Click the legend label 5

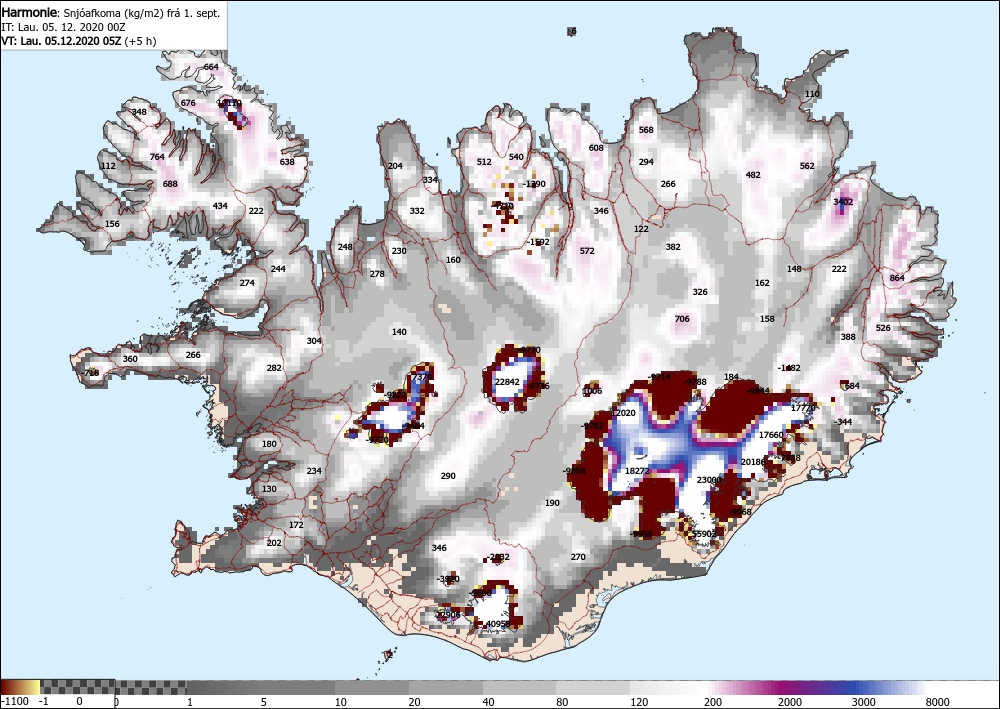tap(263, 701)
